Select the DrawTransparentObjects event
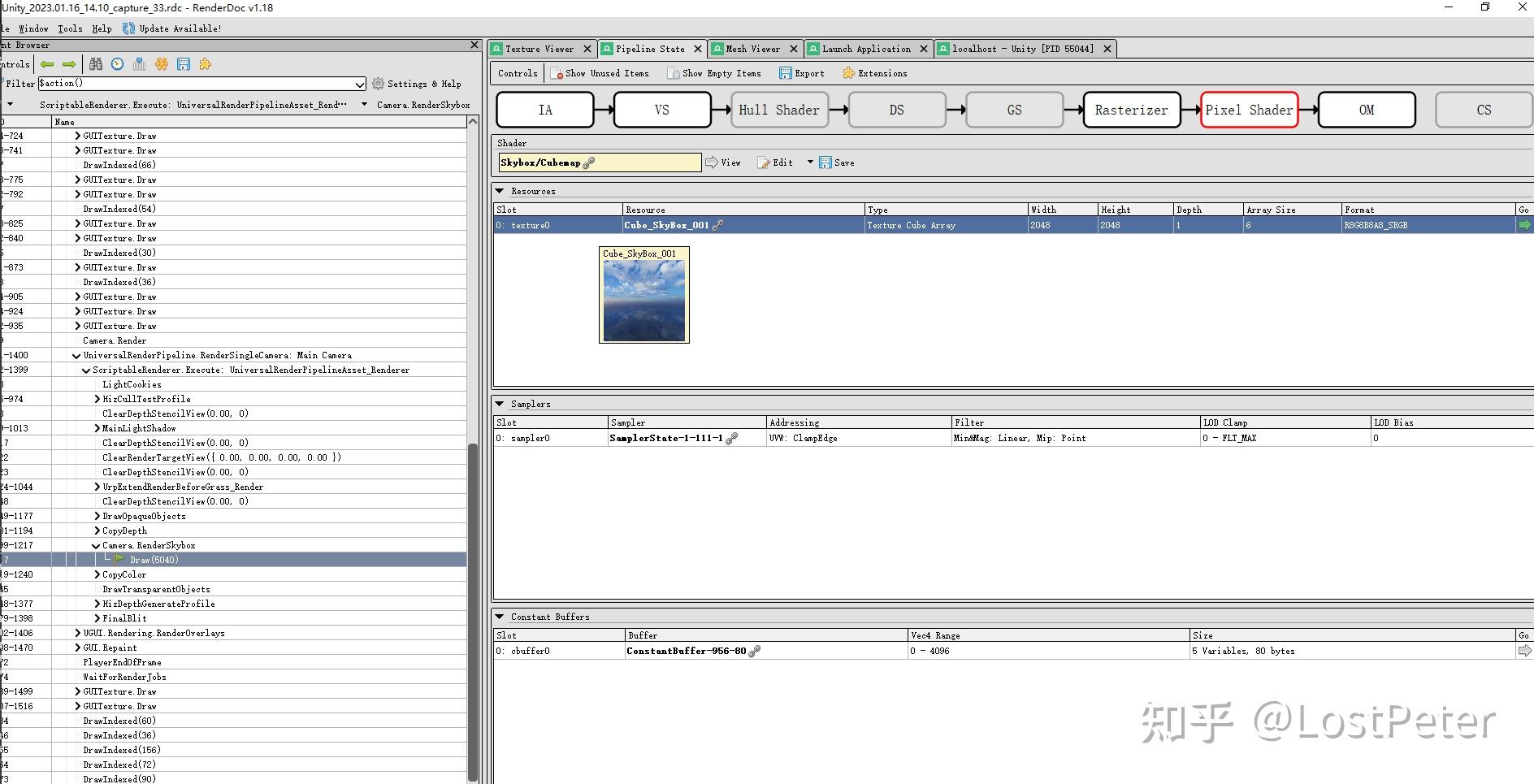 pyautogui.click(x=156, y=589)
